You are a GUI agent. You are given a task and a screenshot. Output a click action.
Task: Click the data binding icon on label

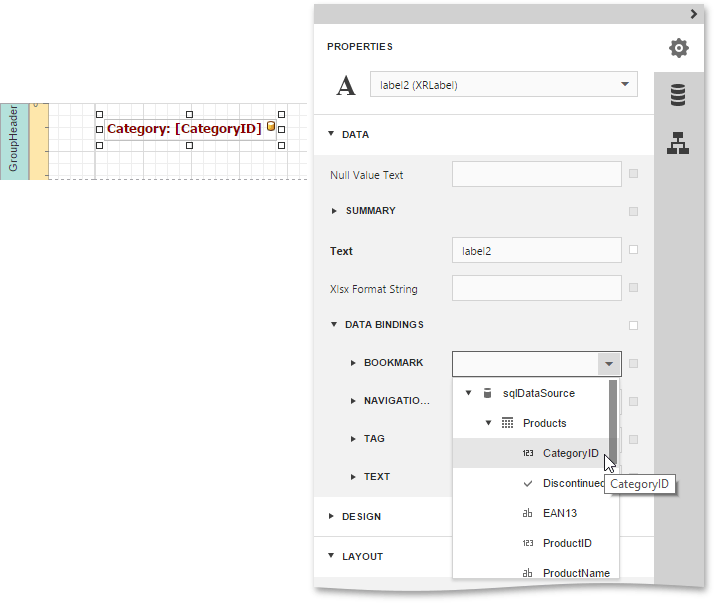click(x=271, y=126)
